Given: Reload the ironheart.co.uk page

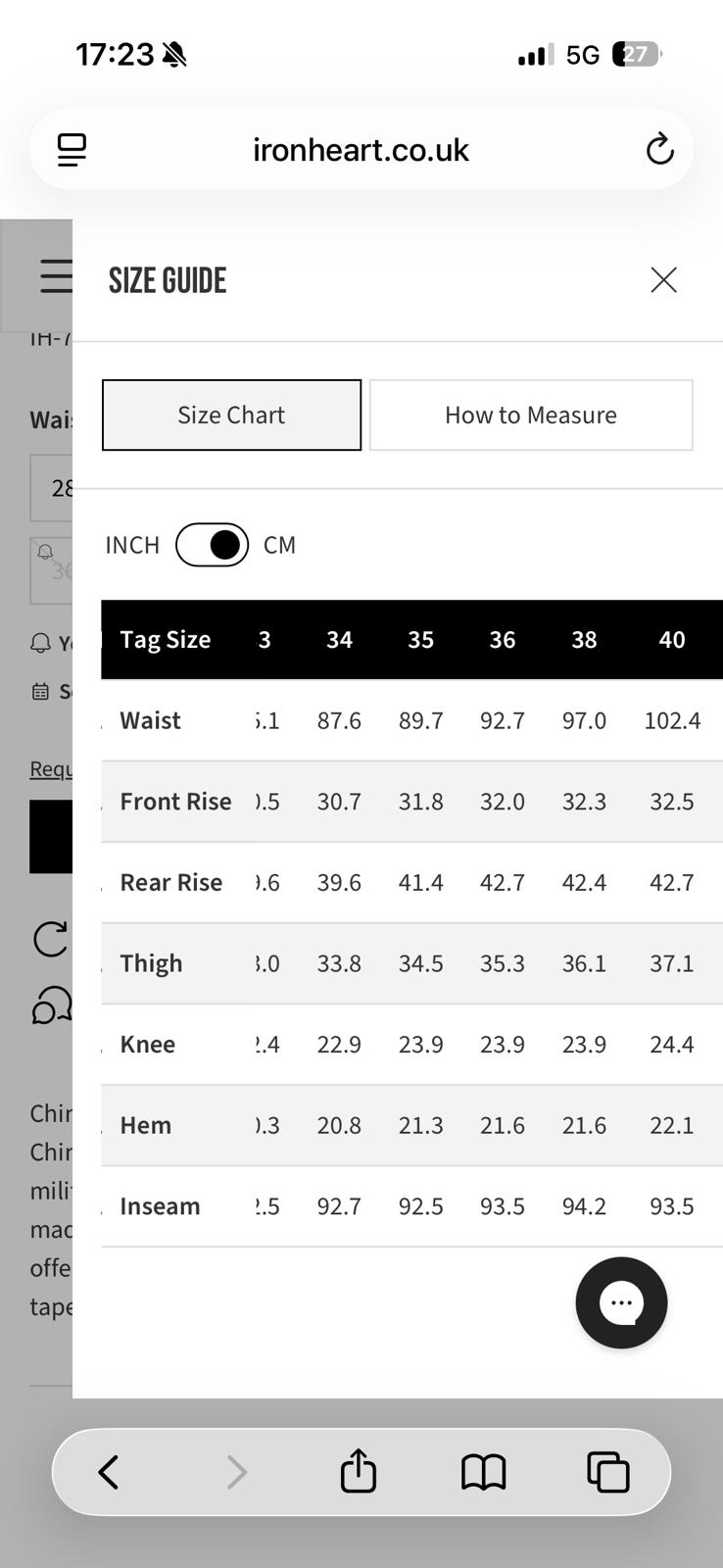Looking at the screenshot, I should (x=659, y=150).
